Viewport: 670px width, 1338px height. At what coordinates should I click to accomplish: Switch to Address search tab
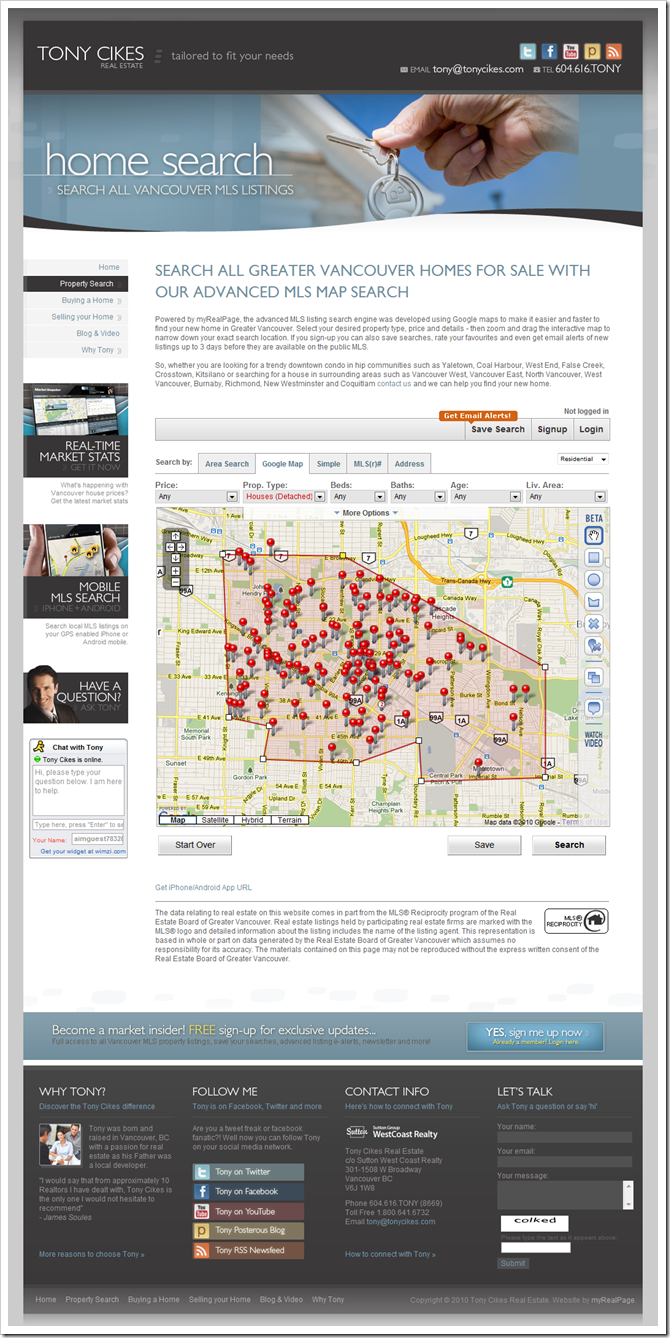point(409,463)
